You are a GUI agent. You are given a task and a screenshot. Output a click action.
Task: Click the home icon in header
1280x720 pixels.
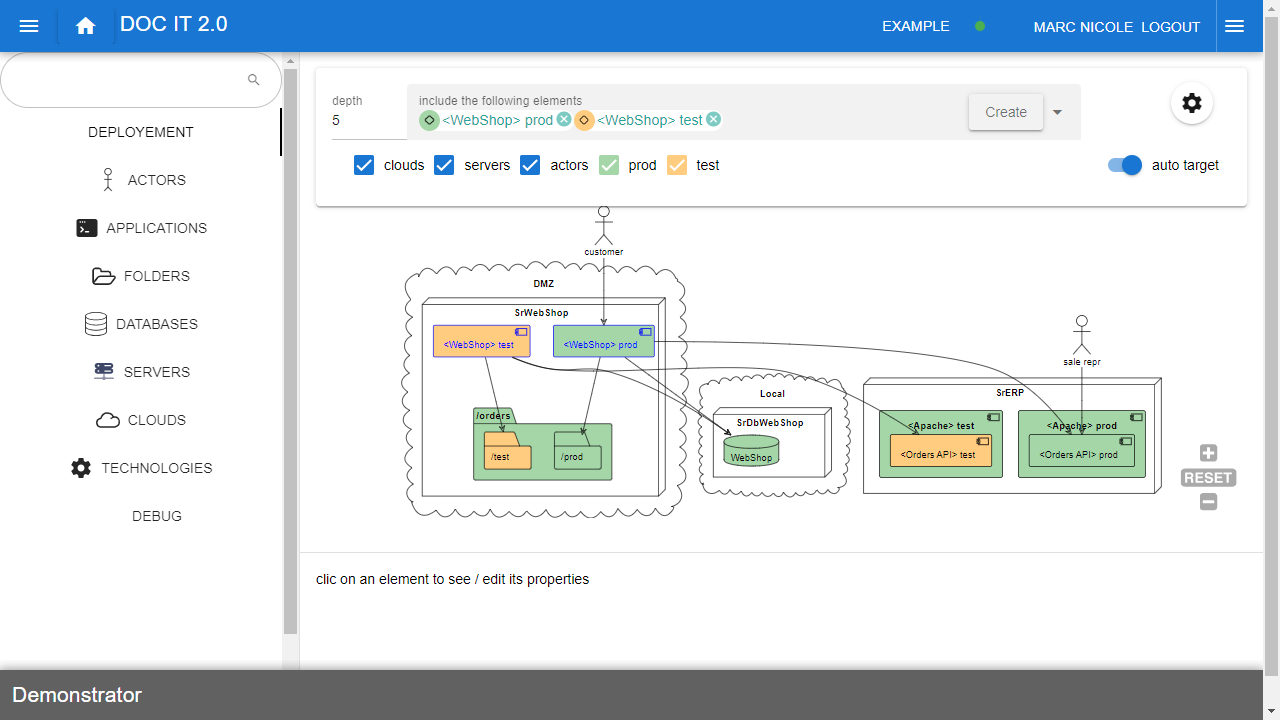(x=85, y=27)
